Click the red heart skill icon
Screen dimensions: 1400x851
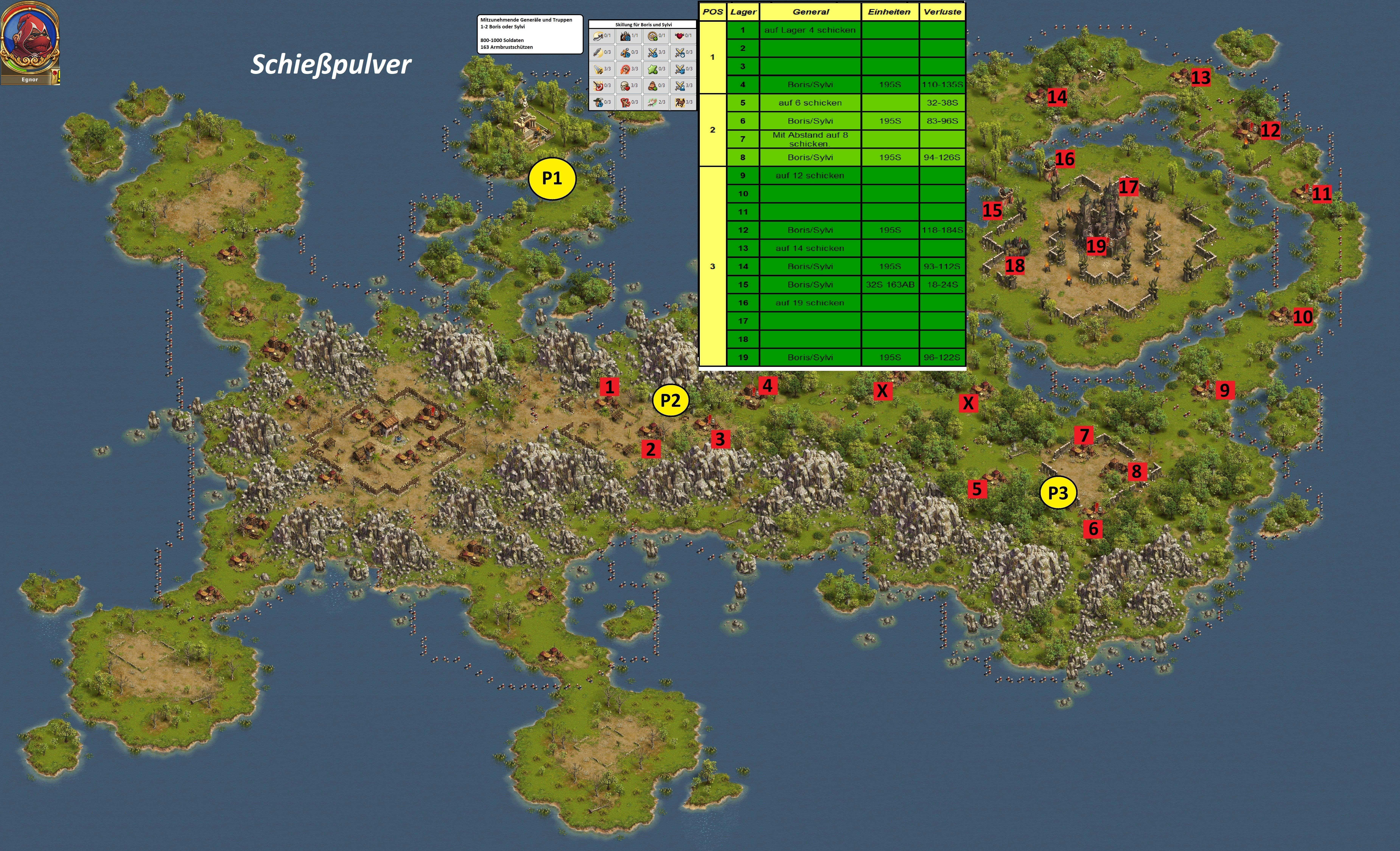(x=680, y=36)
